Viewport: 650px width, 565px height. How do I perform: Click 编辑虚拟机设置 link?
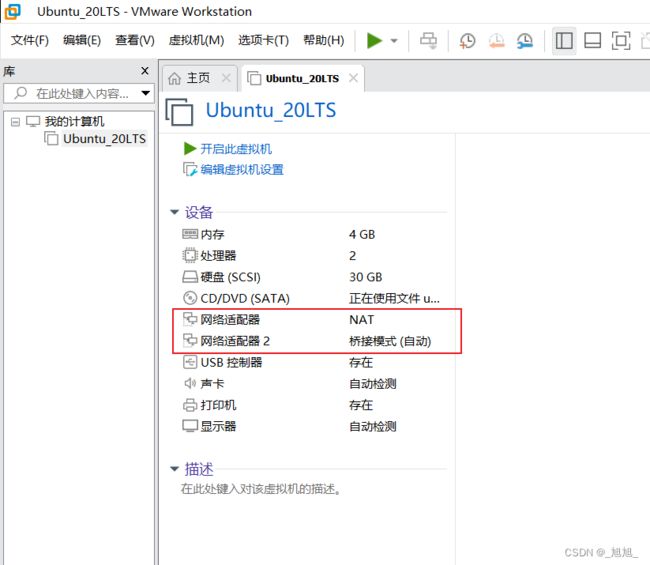(x=242, y=170)
